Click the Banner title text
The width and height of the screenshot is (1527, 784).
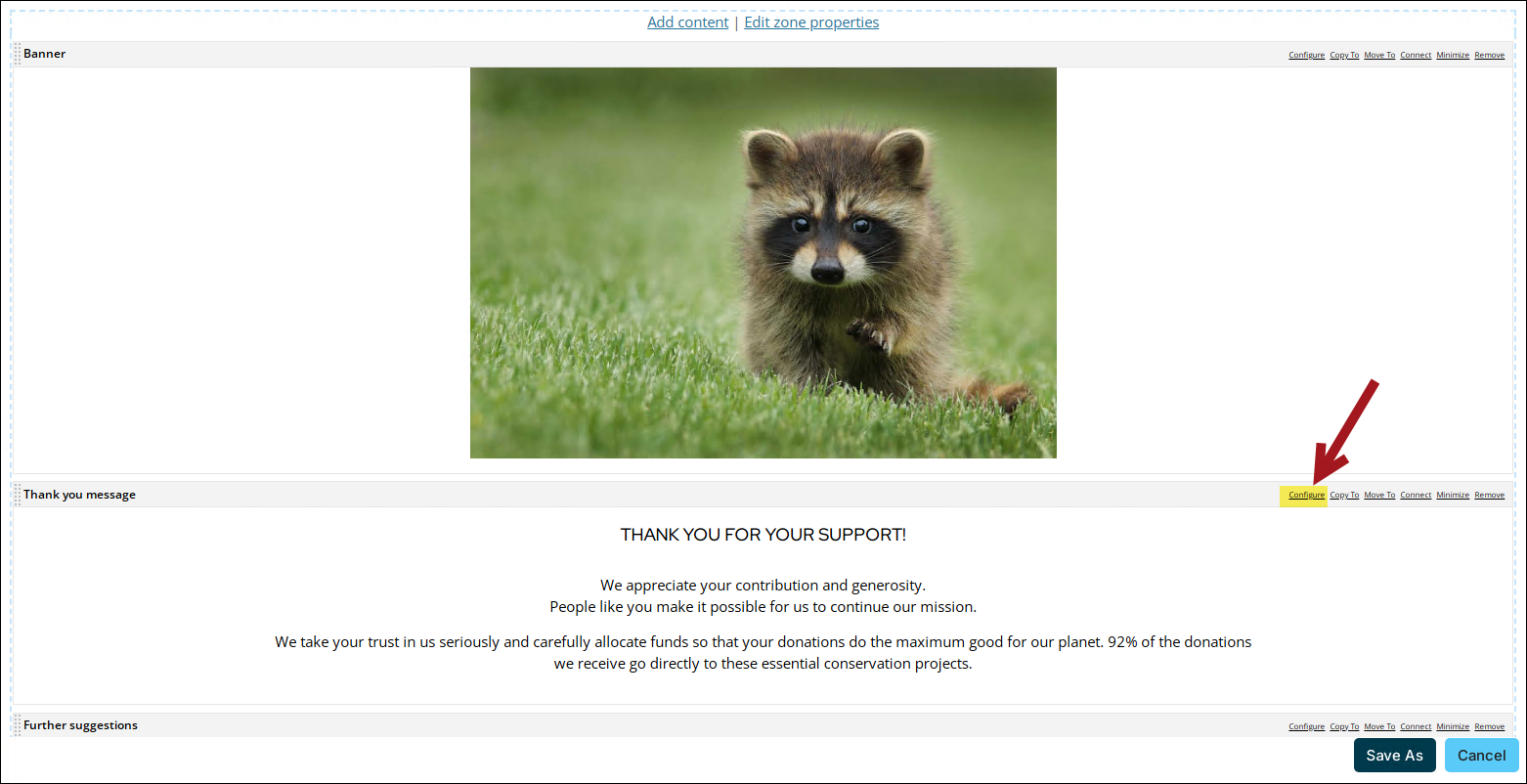45,54
